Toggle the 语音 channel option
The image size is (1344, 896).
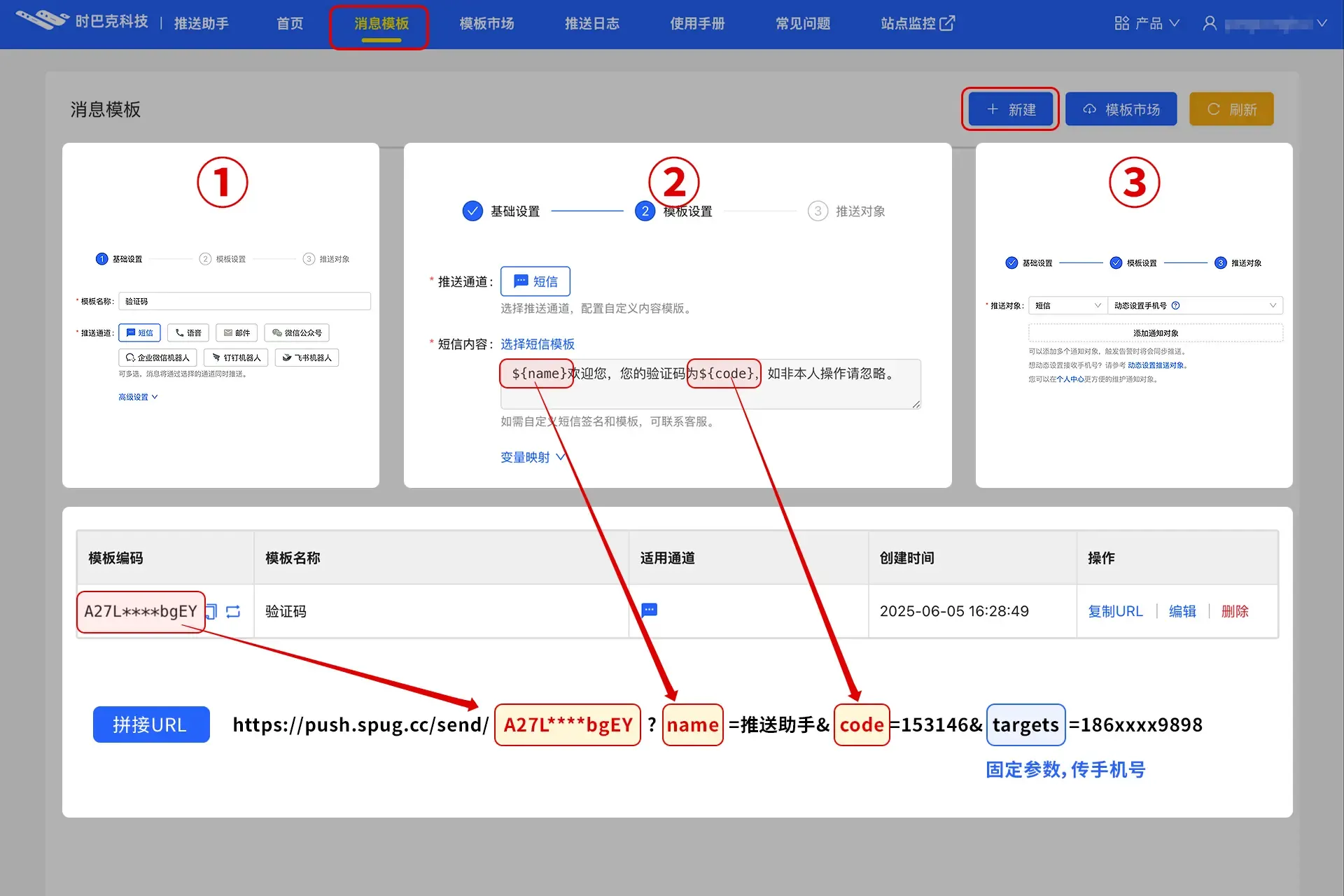[x=188, y=332]
